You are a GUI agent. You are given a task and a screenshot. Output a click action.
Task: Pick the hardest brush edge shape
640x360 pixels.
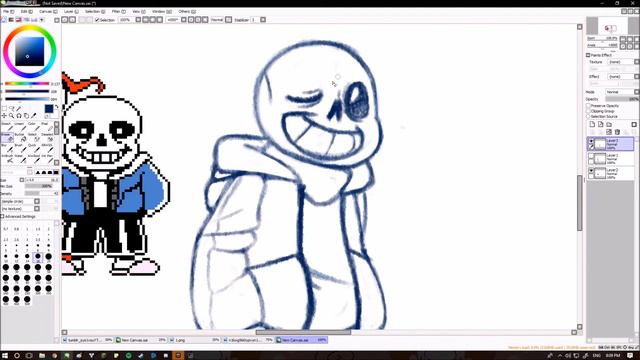pos(56,172)
